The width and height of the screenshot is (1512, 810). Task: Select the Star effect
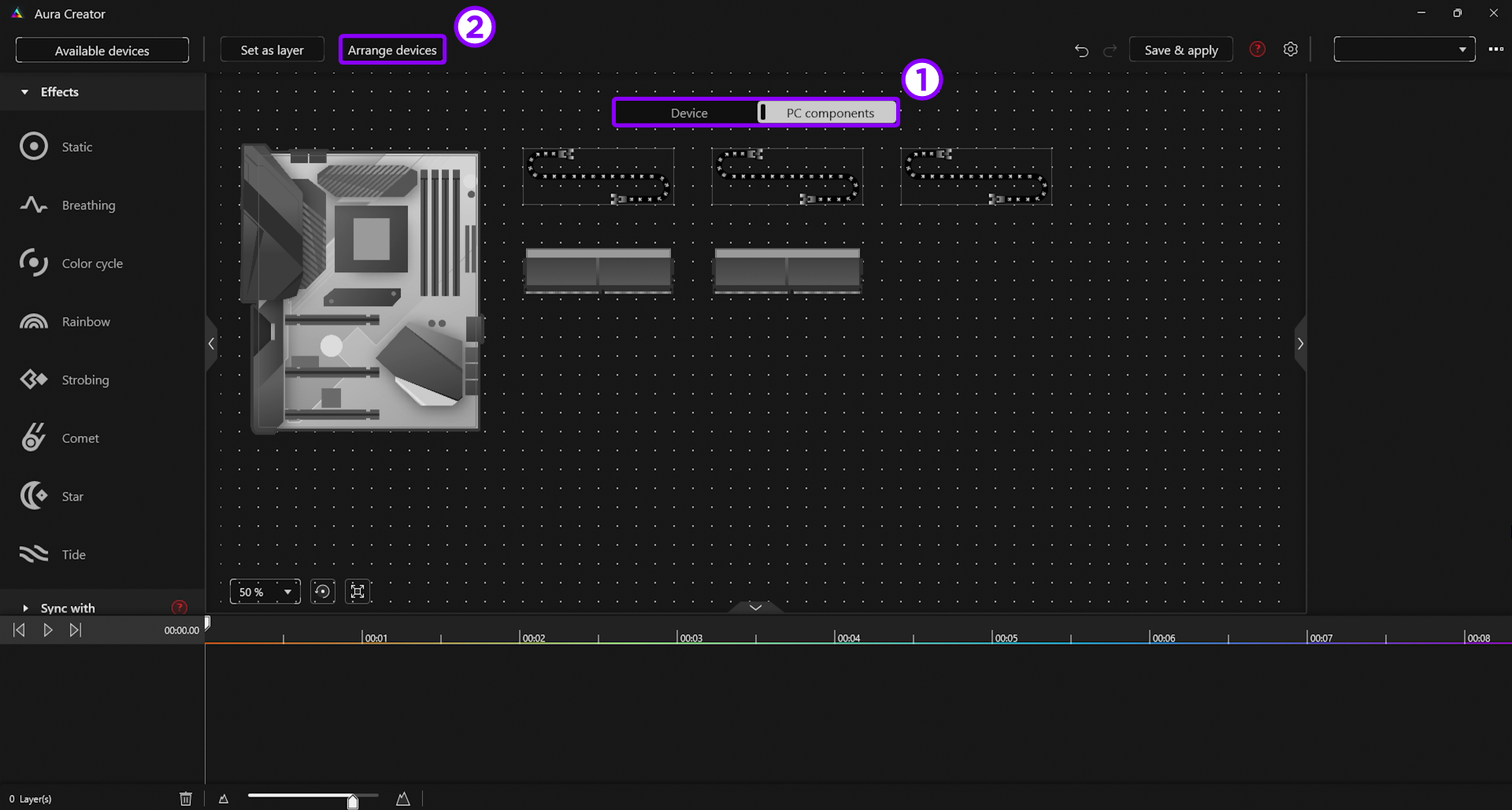coord(52,496)
